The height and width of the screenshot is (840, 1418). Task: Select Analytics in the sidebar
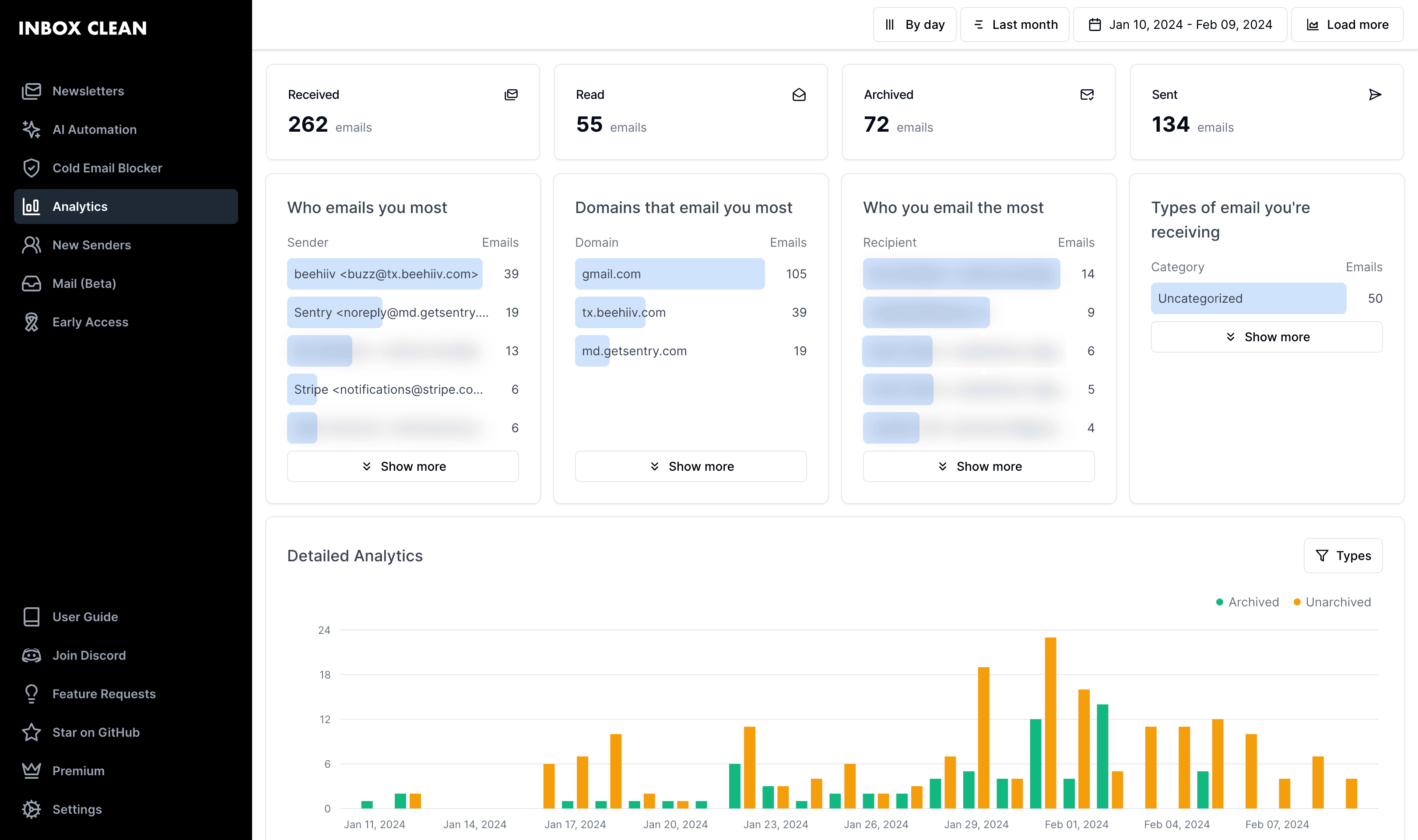(x=126, y=206)
